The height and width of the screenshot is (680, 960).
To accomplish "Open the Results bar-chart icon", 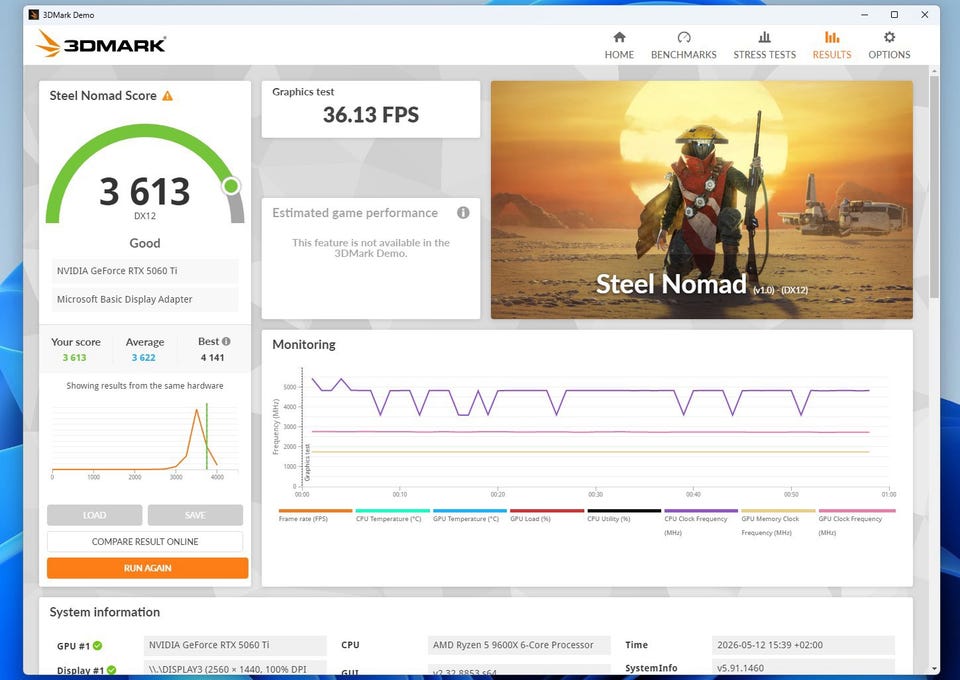I will pos(831,37).
